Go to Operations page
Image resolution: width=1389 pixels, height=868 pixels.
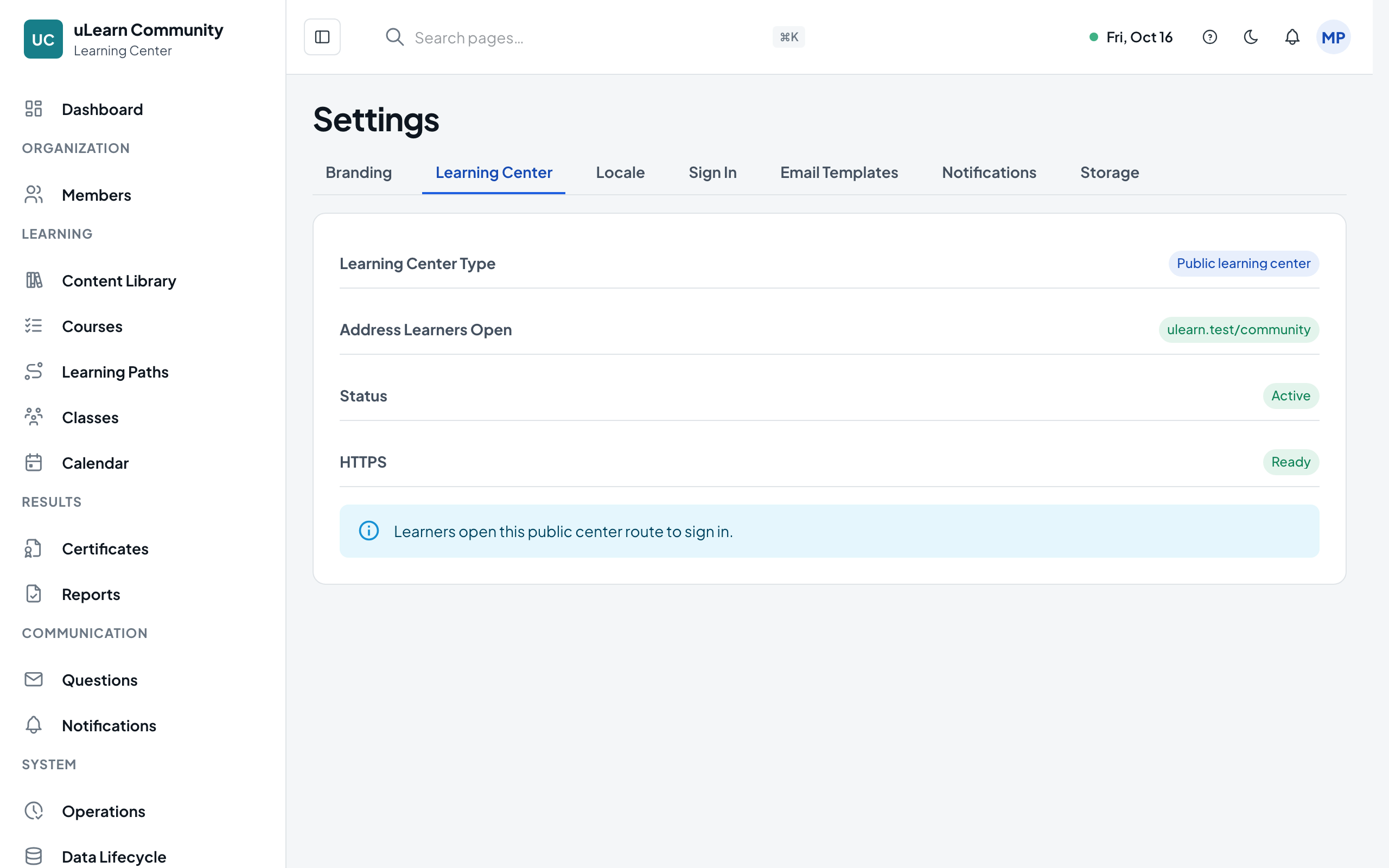[x=142, y=811]
